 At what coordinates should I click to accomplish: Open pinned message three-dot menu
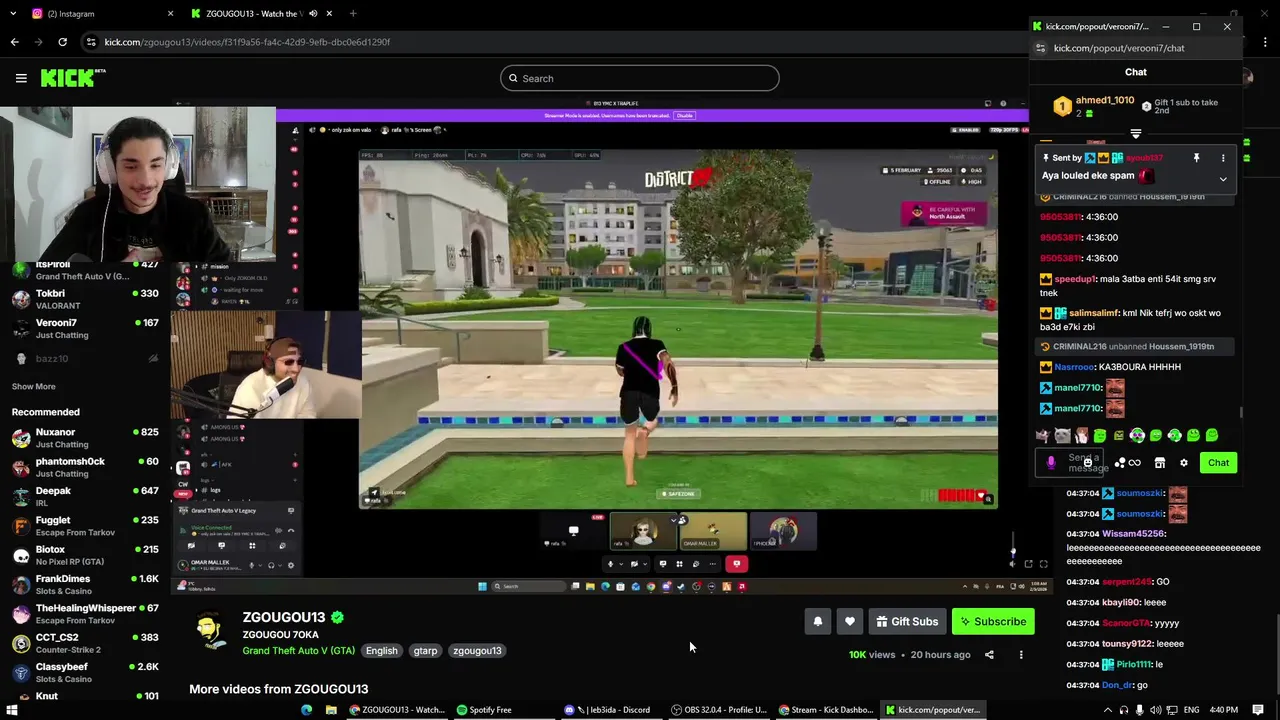(x=1222, y=158)
